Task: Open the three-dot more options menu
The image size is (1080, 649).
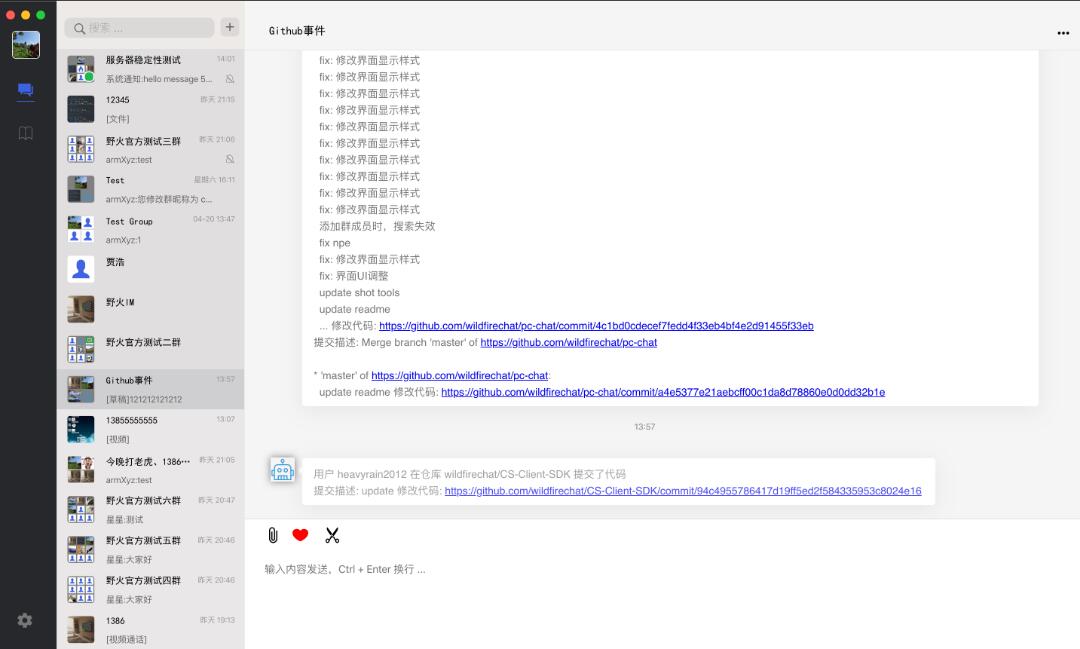Action: coord(1062,33)
